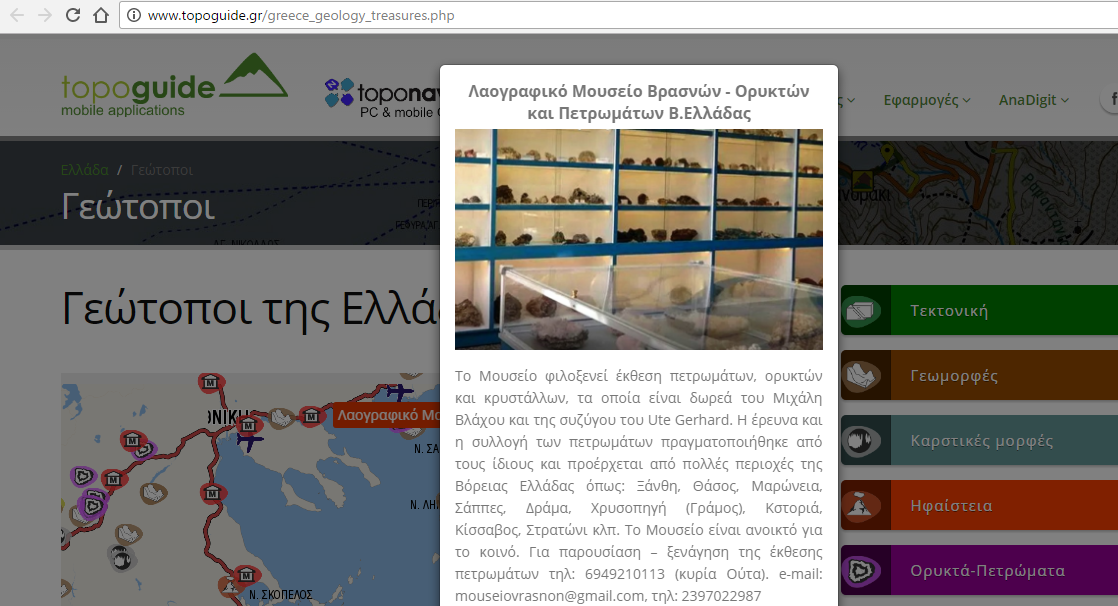Image resolution: width=1118 pixels, height=606 pixels.
Task: Click the browser reload icon
Action: 73,16
